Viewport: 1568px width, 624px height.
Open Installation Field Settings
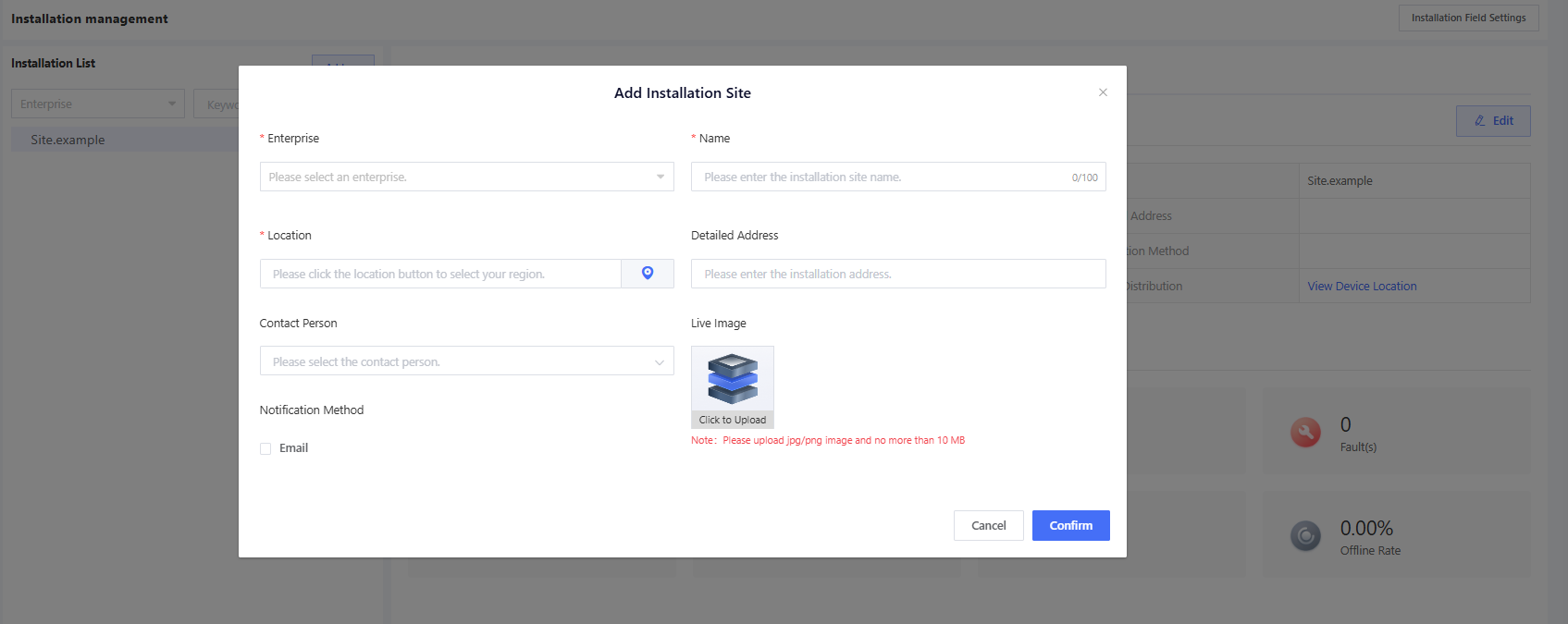point(1468,18)
